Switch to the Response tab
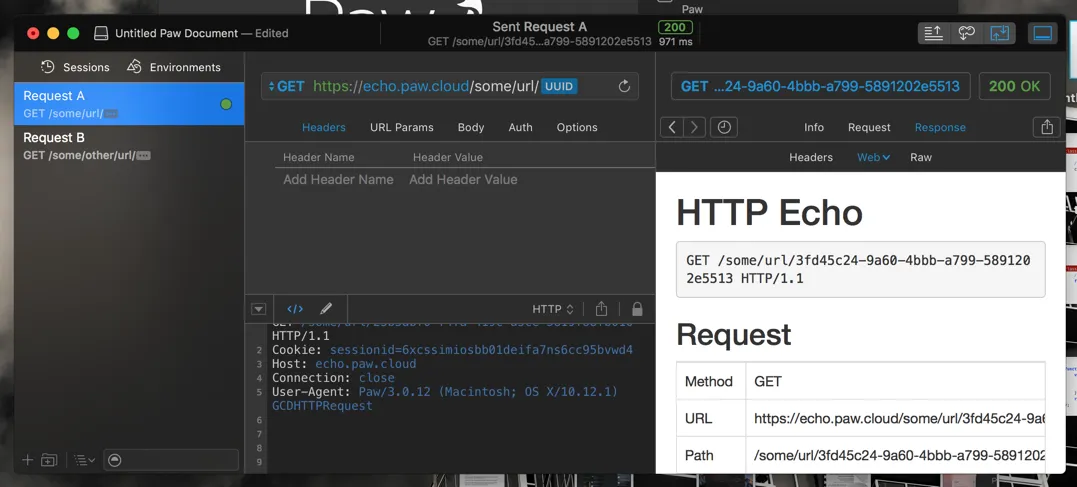The width and height of the screenshot is (1077, 487). (x=940, y=127)
